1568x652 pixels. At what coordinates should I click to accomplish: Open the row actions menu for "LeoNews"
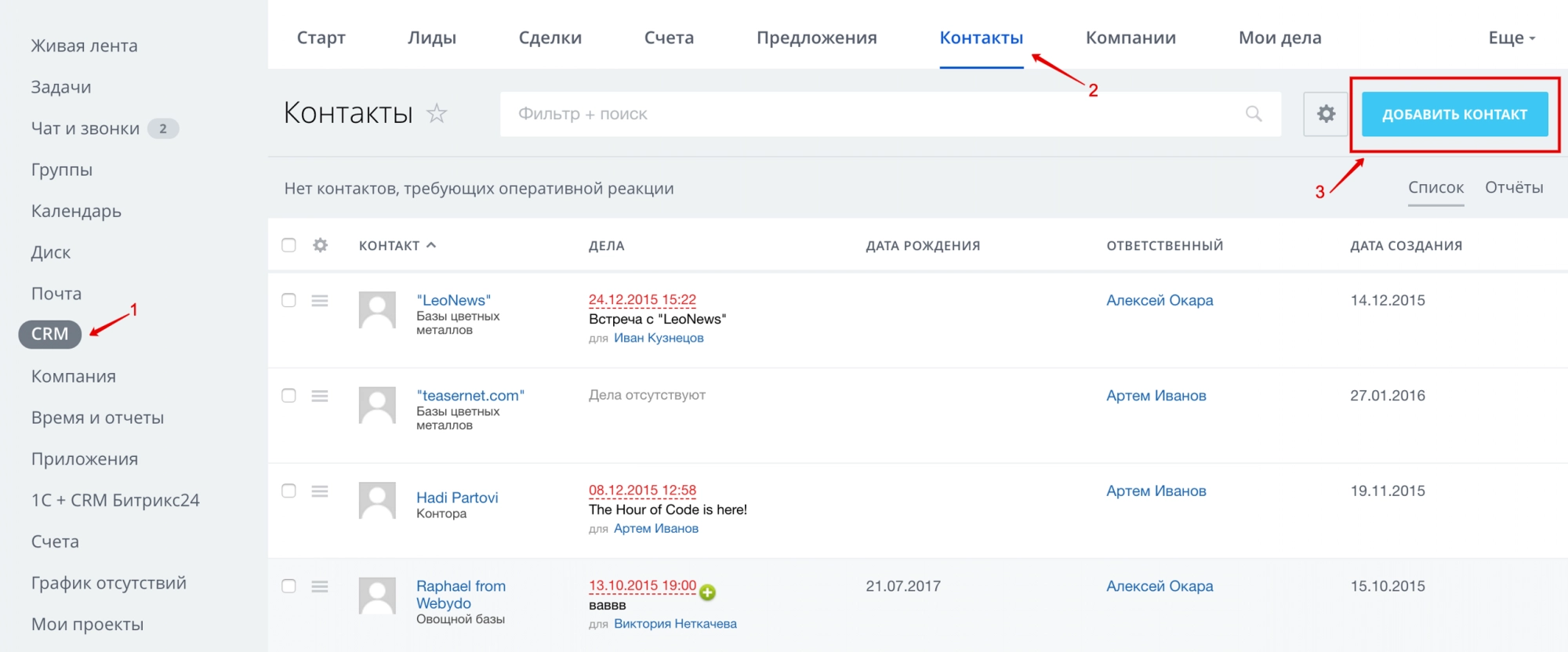point(320,301)
